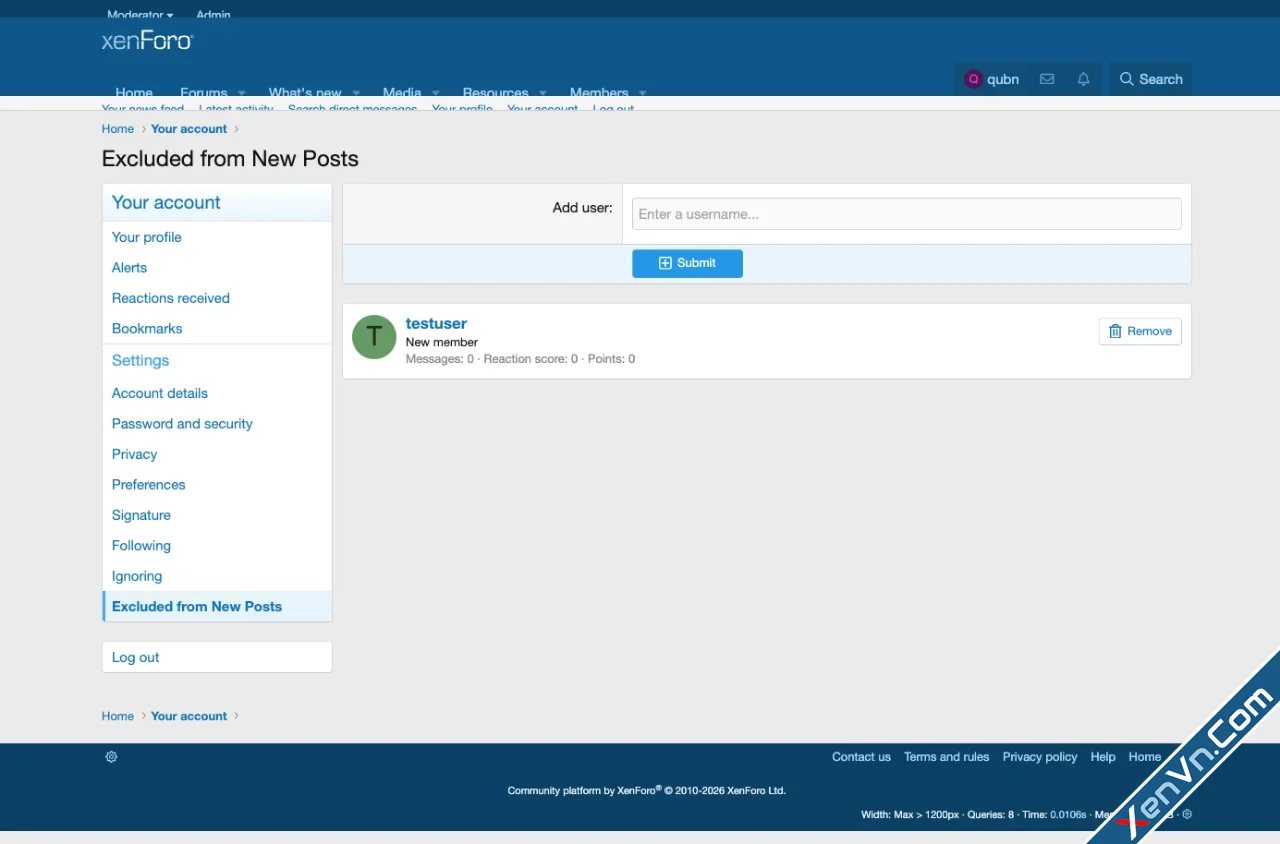
Task: Select the Password and security sidebar item
Action: tap(182, 423)
